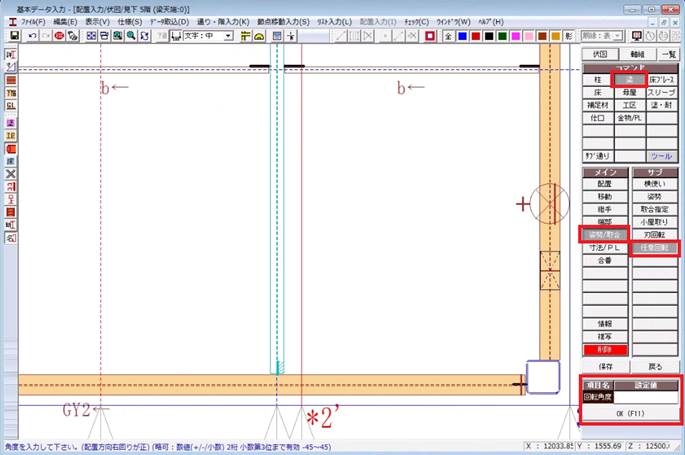The image size is (685, 455).
Task: Click the purple icon in left sidebar
Action: point(11,123)
